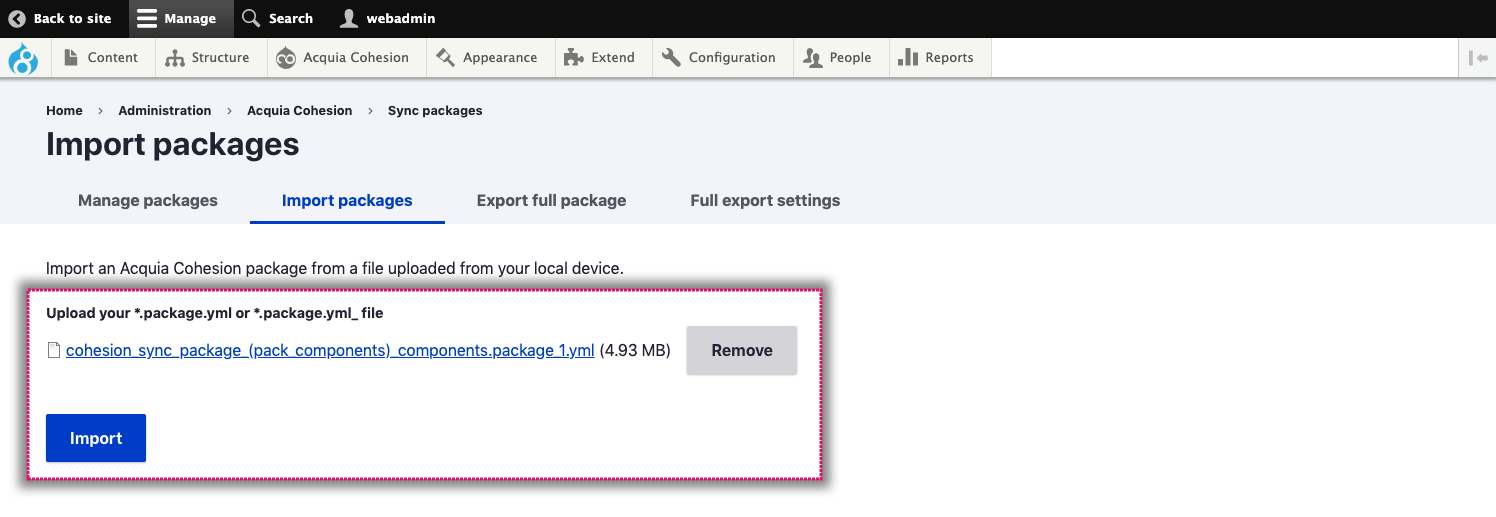Click the Configuration wrench icon
The image size is (1496, 517).
pyautogui.click(x=671, y=58)
